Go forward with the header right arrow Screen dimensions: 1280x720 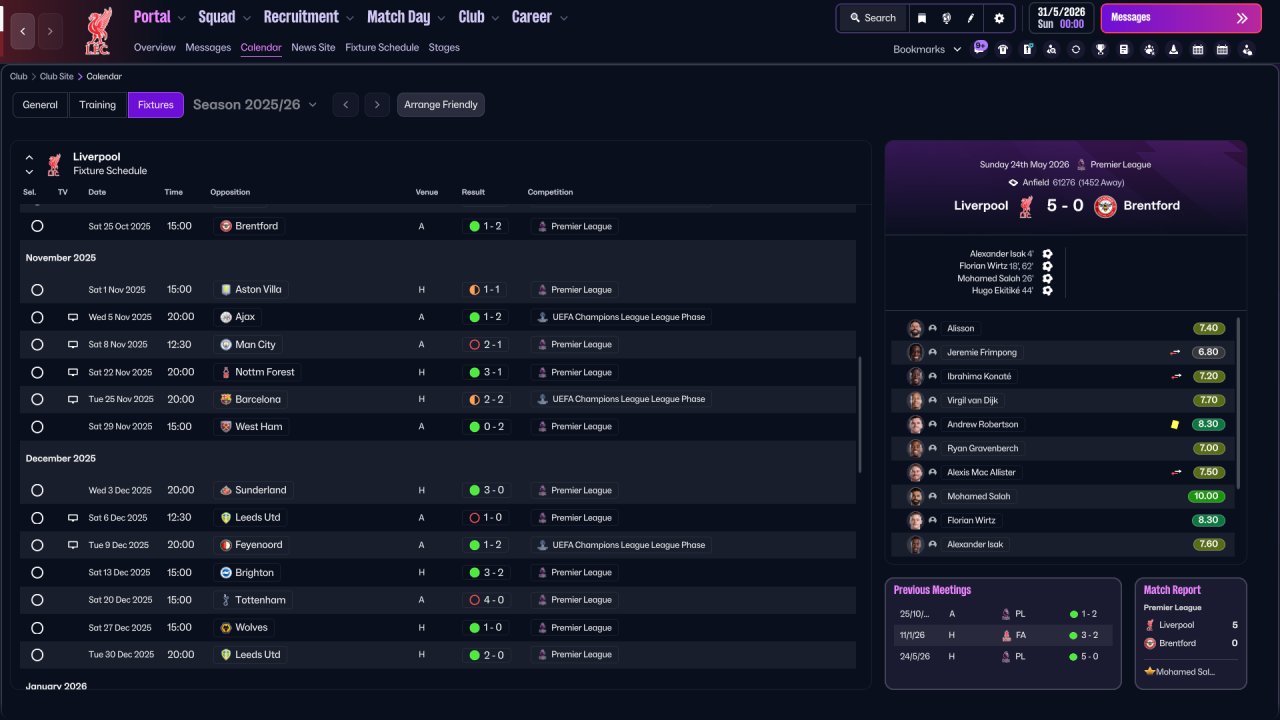coord(51,32)
